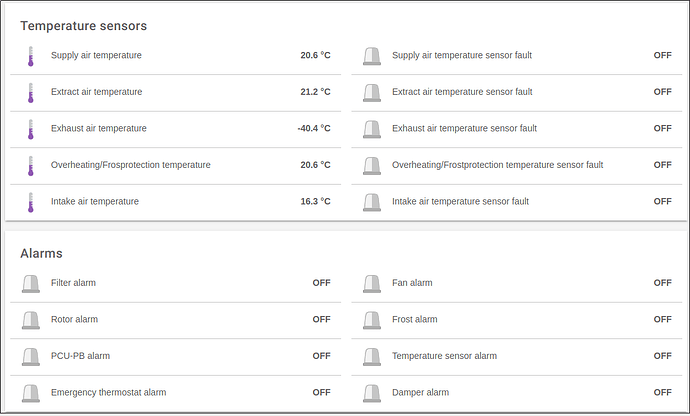Click the 21.2 °C extract temperature value
Viewport: 690px width, 416px height.
315,93
